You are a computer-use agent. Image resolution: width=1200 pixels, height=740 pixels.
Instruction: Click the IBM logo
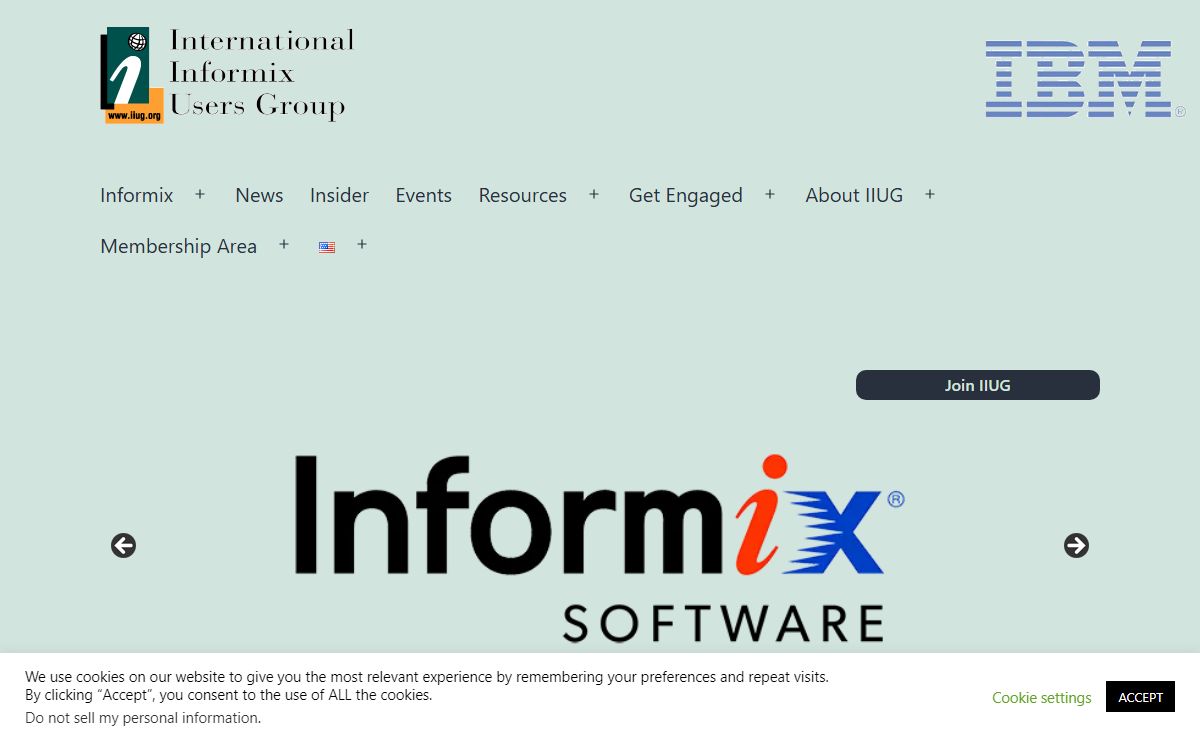1085,79
